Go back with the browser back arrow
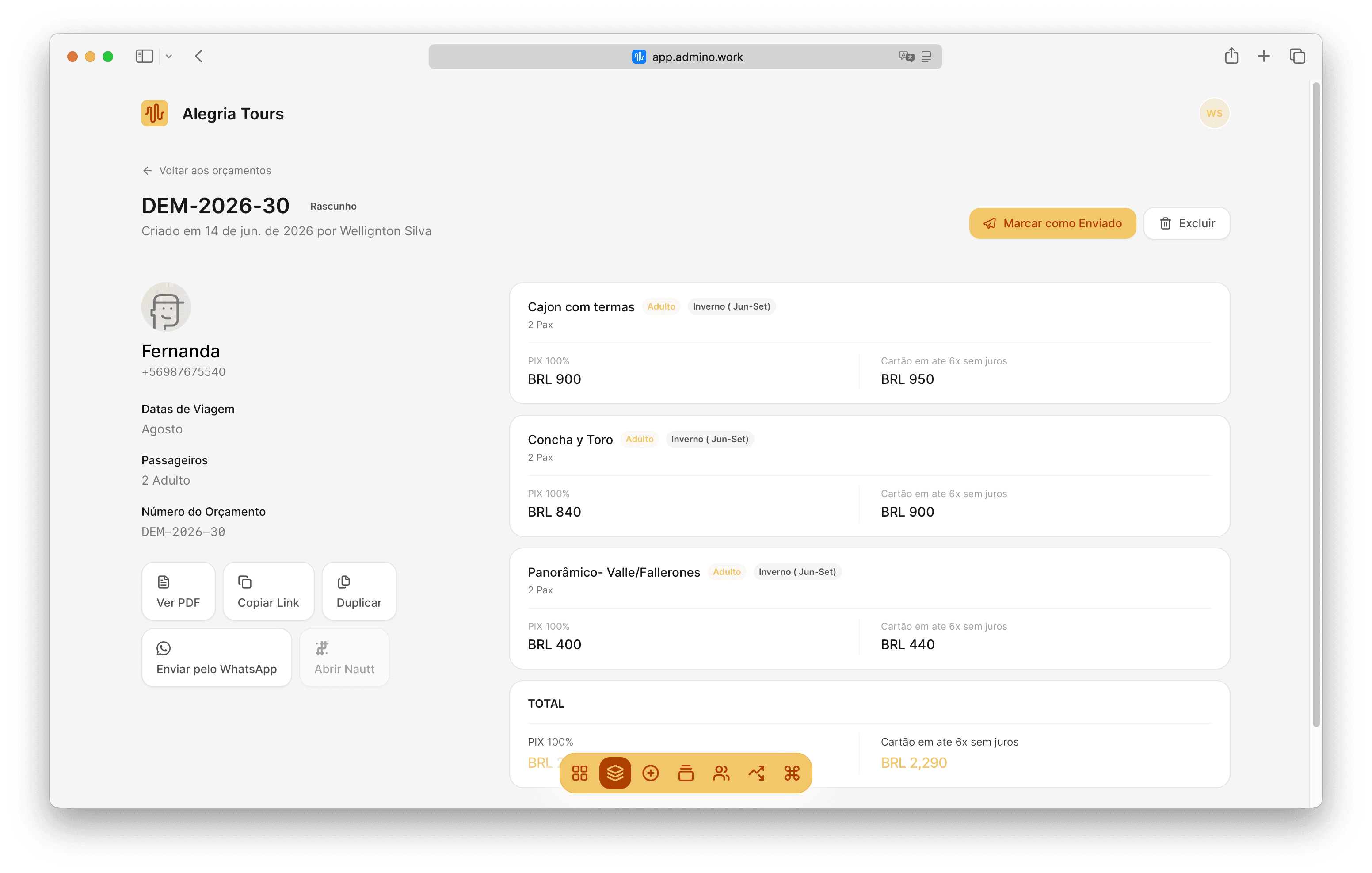Image resolution: width=1372 pixels, height=873 pixels. pyautogui.click(x=198, y=56)
